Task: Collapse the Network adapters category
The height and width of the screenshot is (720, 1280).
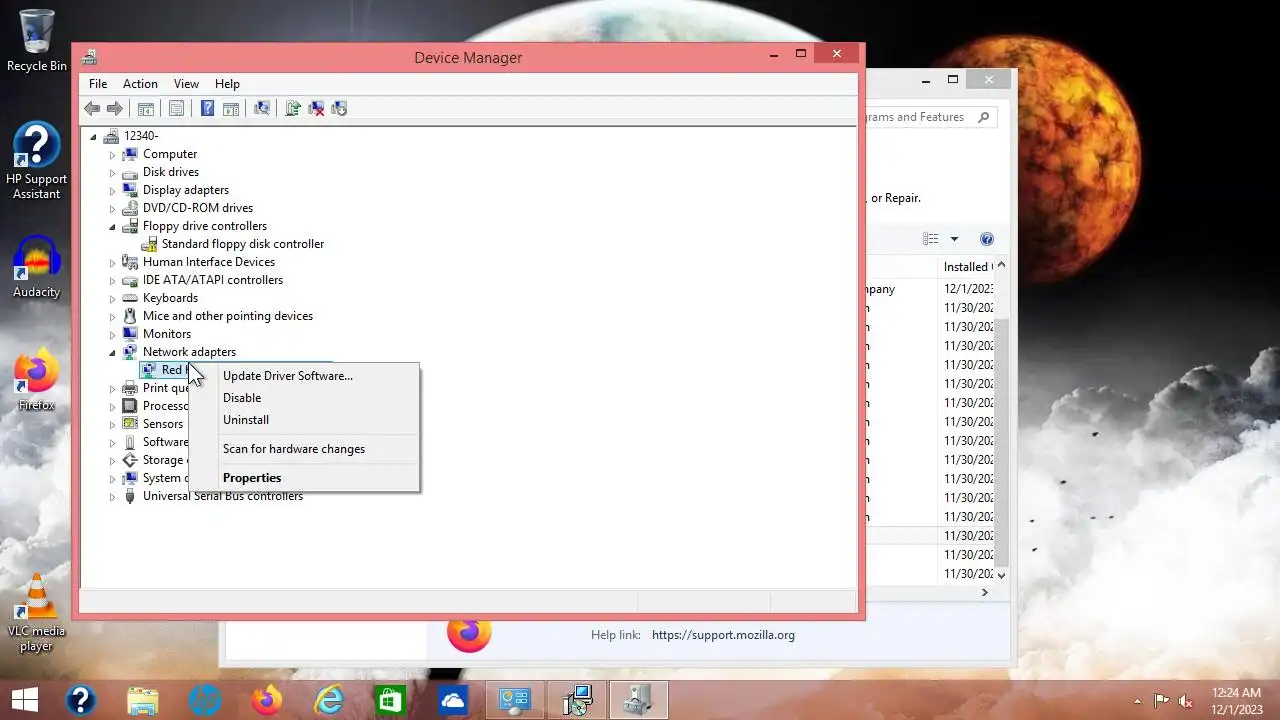Action: 112,352
